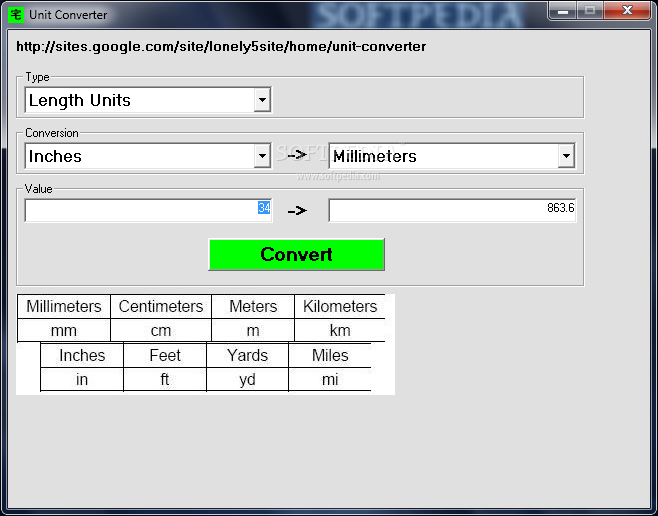Click the Meters cell in the table
Screen dimensions: 658x516
(x=253, y=307)
